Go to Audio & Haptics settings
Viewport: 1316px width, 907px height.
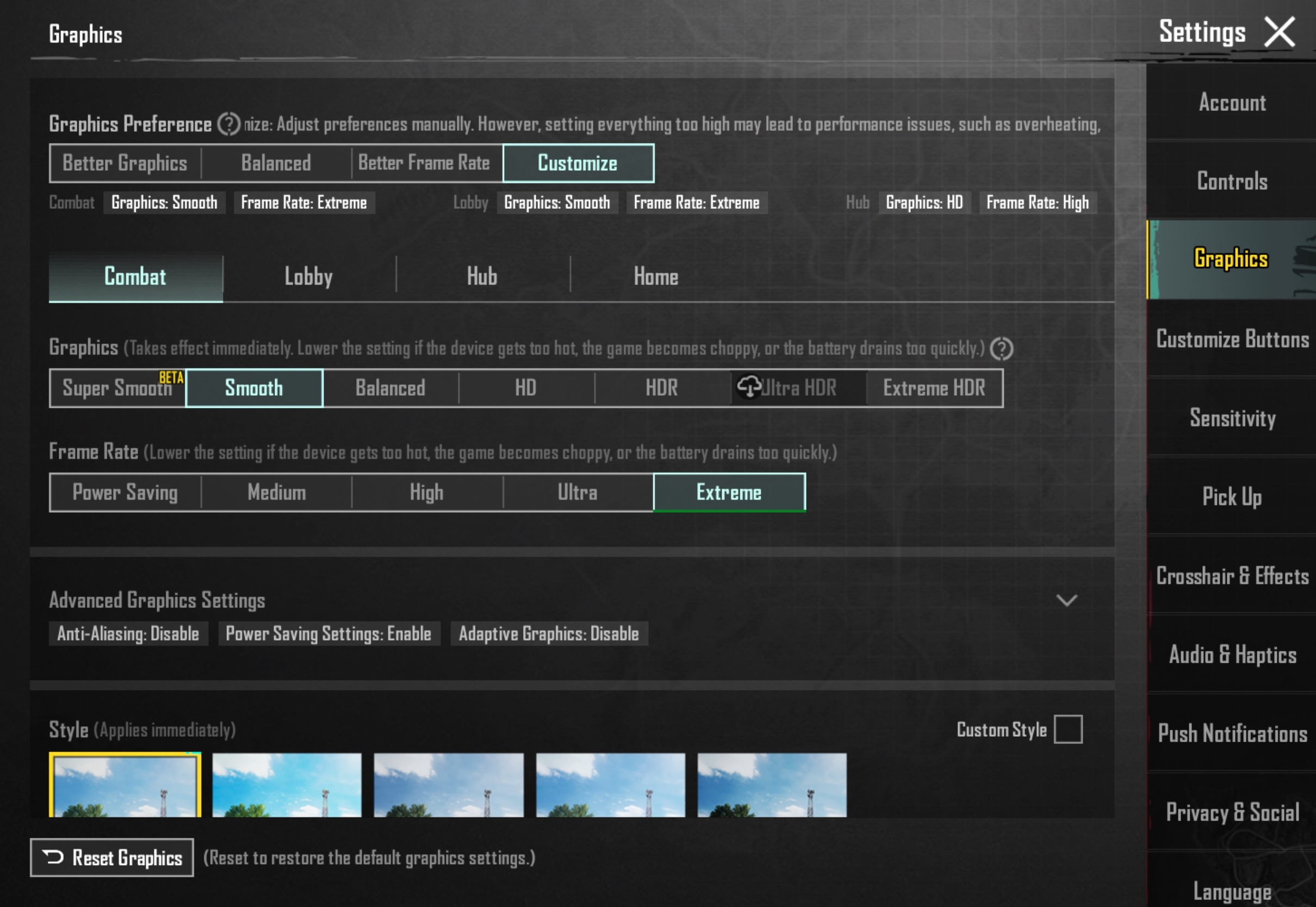pos(1232,655)
